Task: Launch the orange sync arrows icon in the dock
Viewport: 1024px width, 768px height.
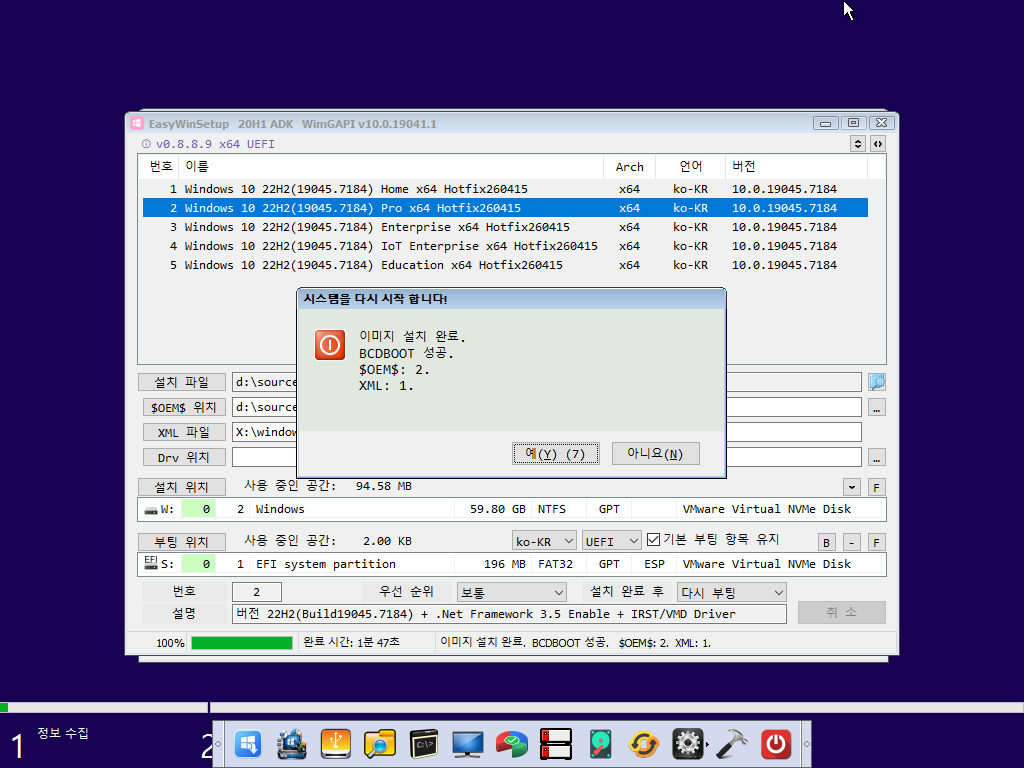Action: click(644, 744)
